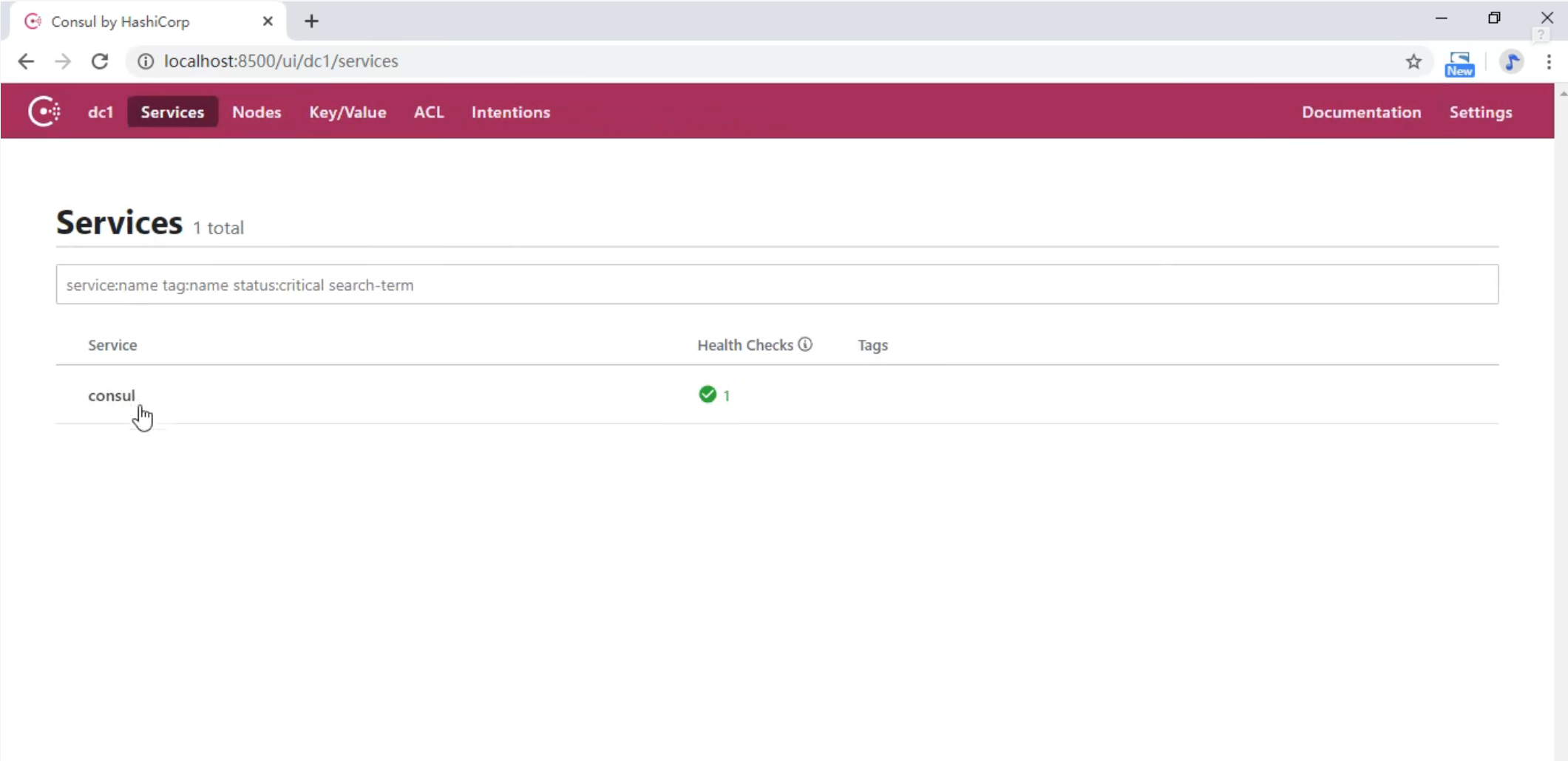Screen dimensions: 1568x761
Task: Open a new browser tab
Action: point(311,21)
